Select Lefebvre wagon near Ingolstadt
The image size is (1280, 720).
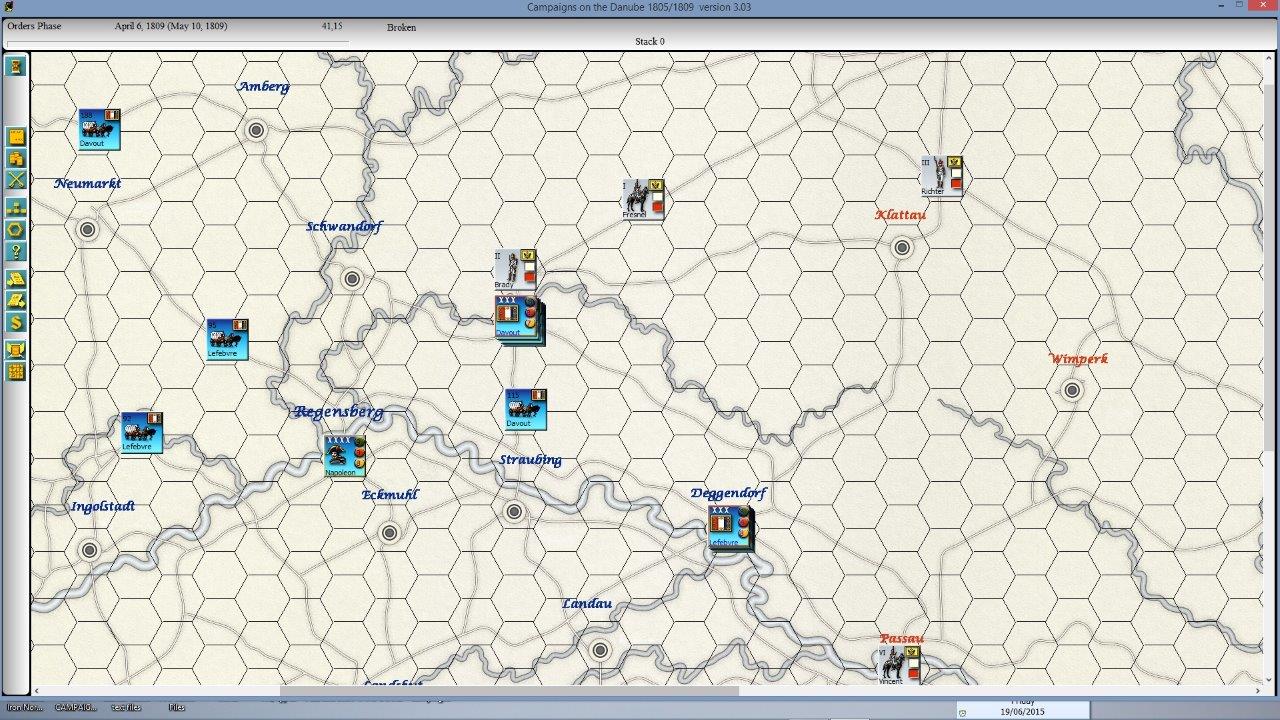coord(141,433)
